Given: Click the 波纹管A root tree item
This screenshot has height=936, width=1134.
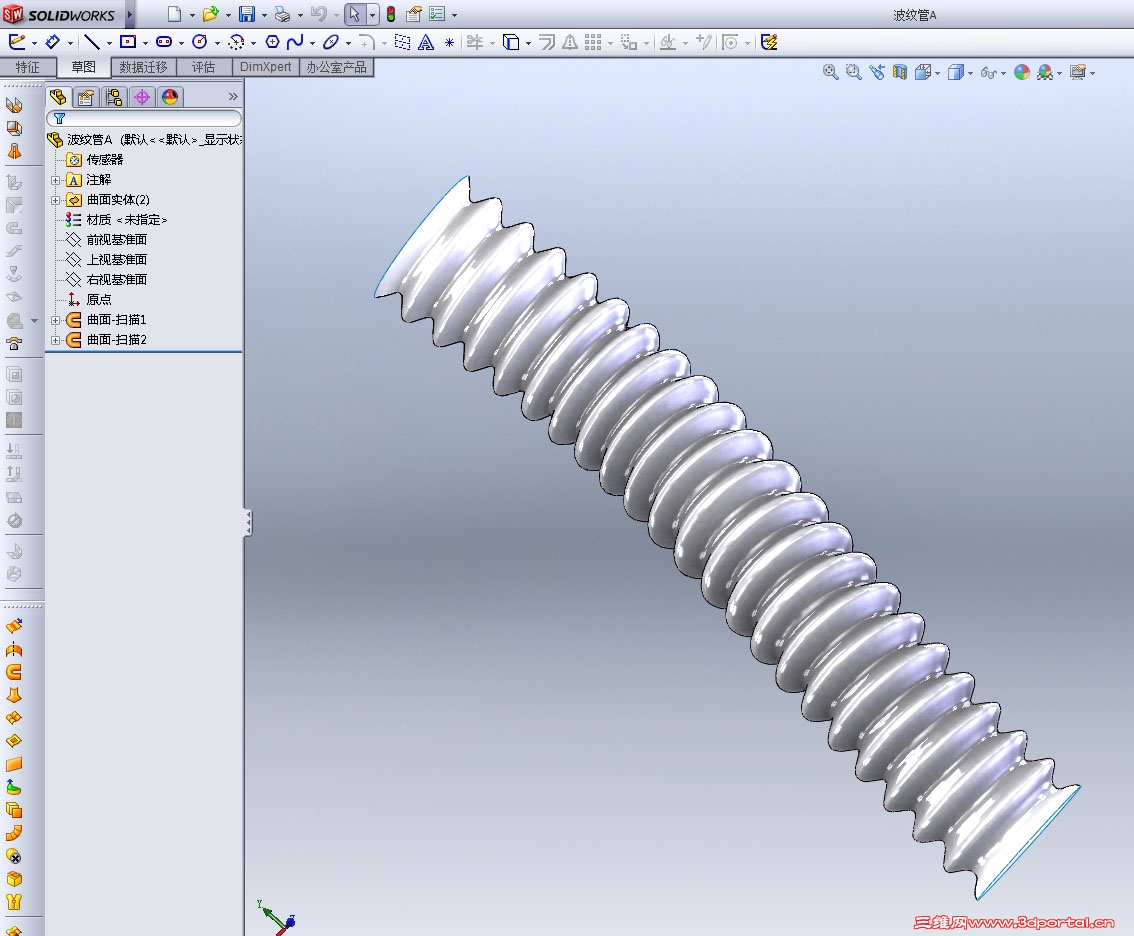Looking at the screenshot, I should pyautogui.click(x=145, y=140).
